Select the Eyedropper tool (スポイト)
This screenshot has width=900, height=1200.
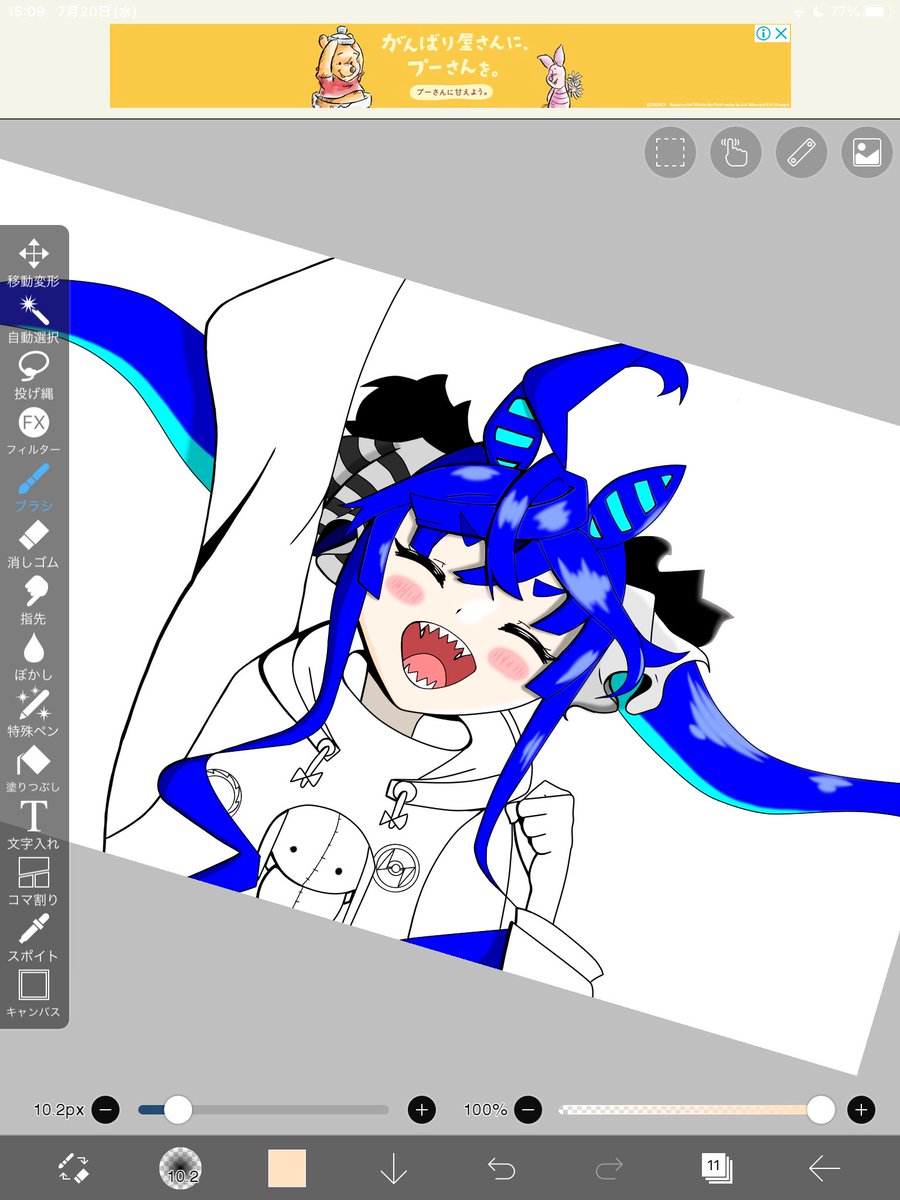point(34,936)
